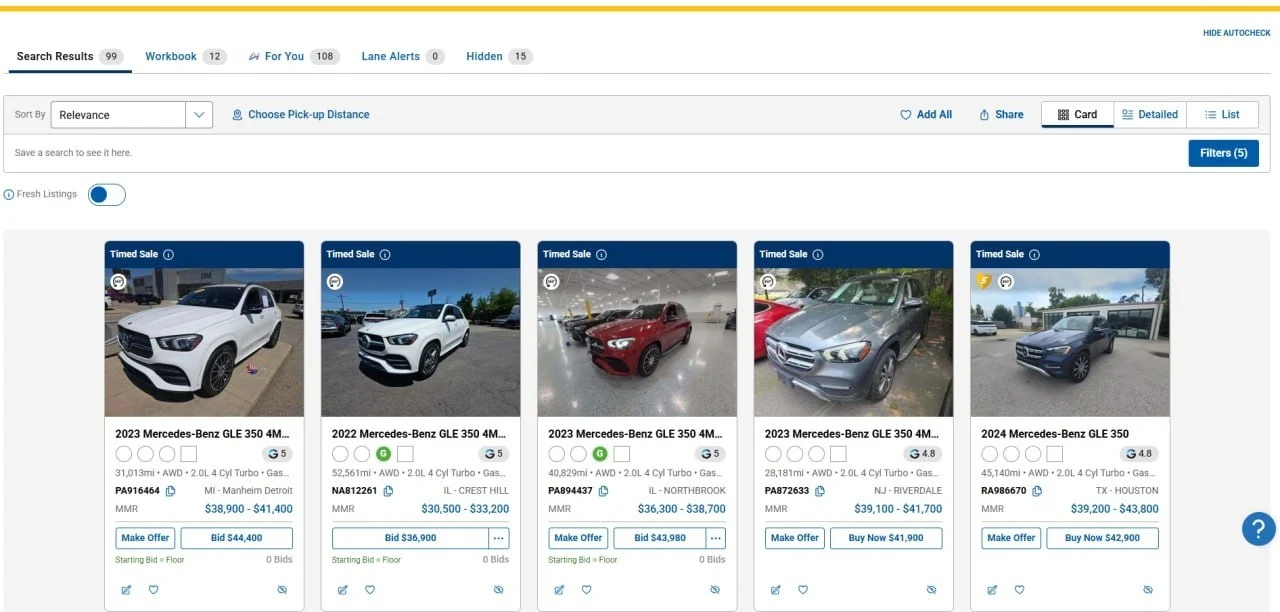Copy VIN code RA986670

[1037, 491]
